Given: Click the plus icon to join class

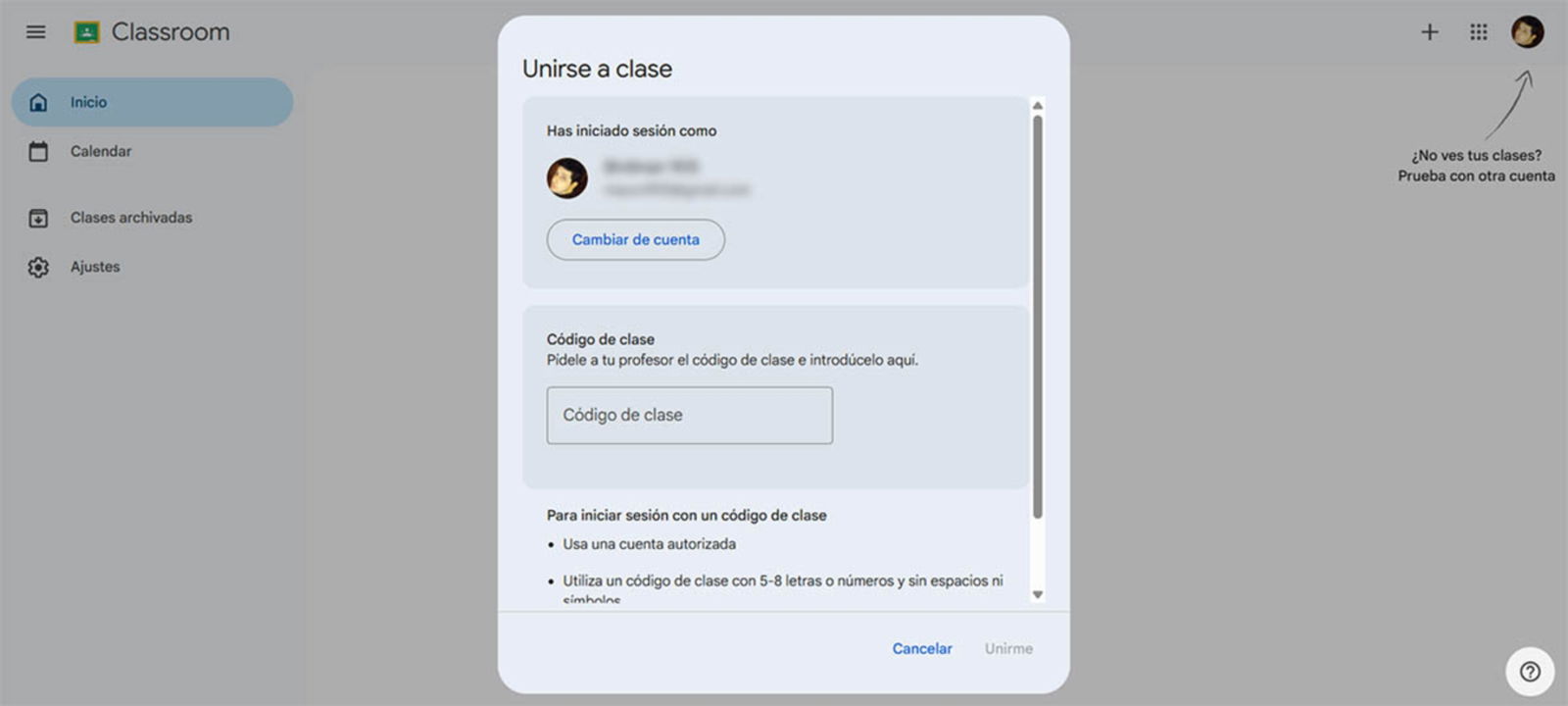Looking at the screenshot, I should 1430,32.
